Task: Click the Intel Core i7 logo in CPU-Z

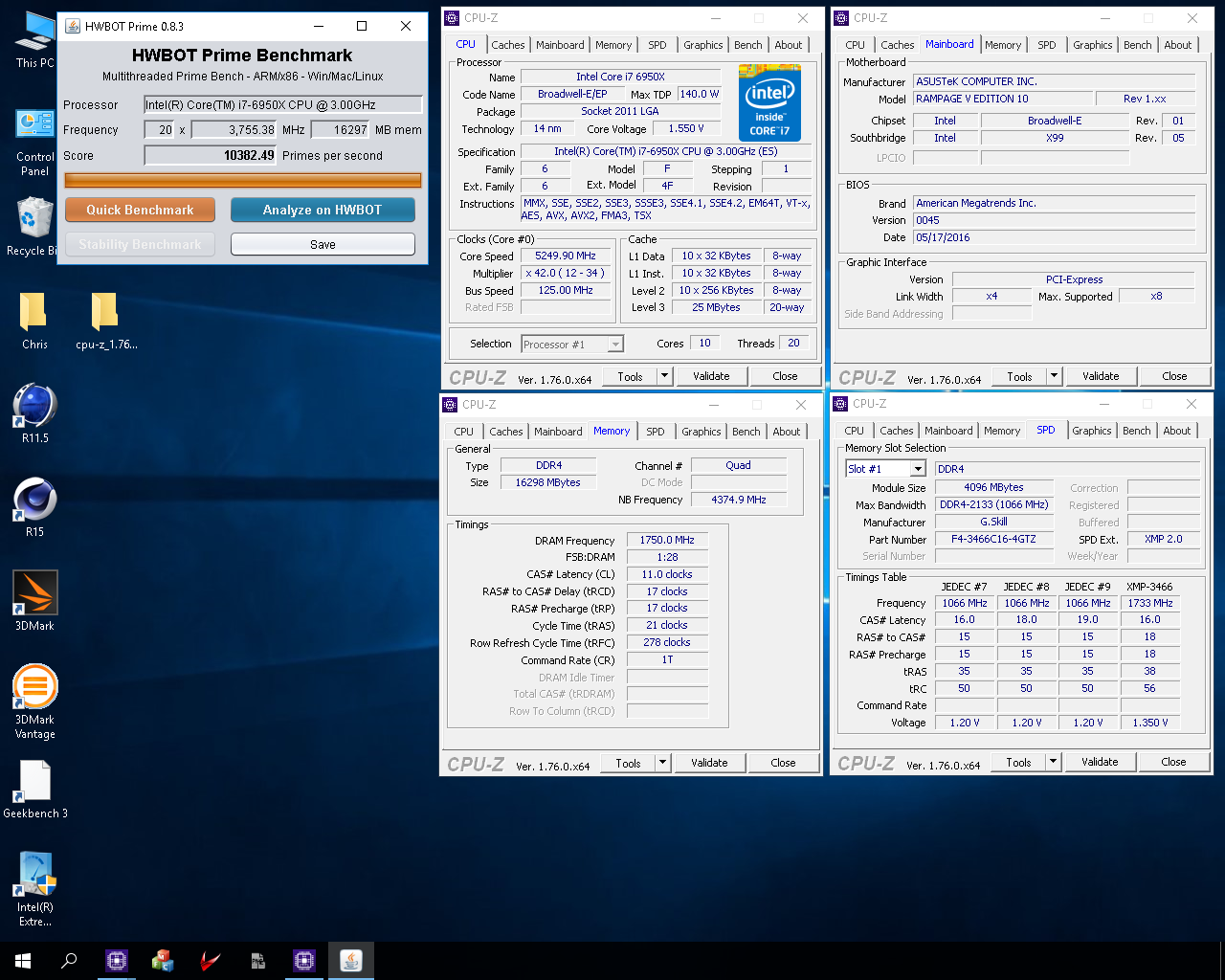Action: [769, 102]
